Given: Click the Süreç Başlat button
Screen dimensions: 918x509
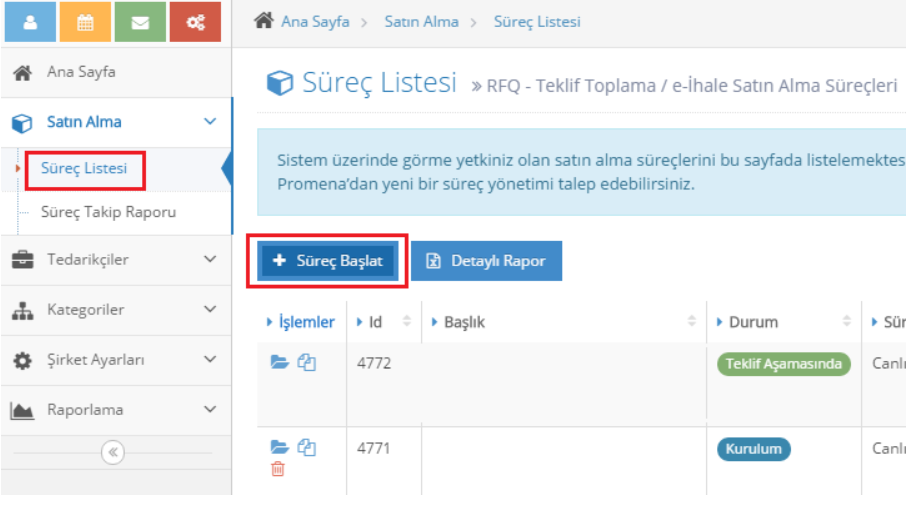Looking at the screenshot, I should point(328,261).
